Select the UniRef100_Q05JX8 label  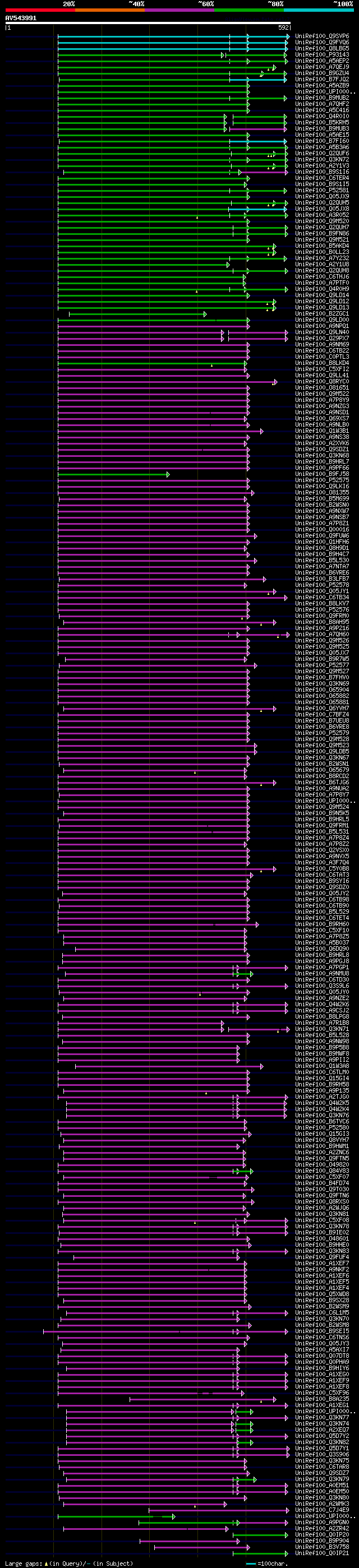(x=322, y=209)
